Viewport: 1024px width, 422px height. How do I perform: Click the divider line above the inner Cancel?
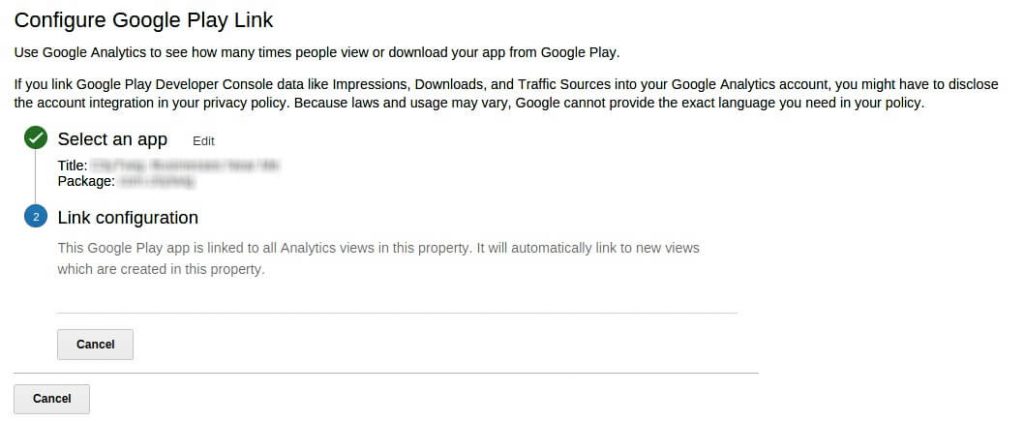pos(397,313)
